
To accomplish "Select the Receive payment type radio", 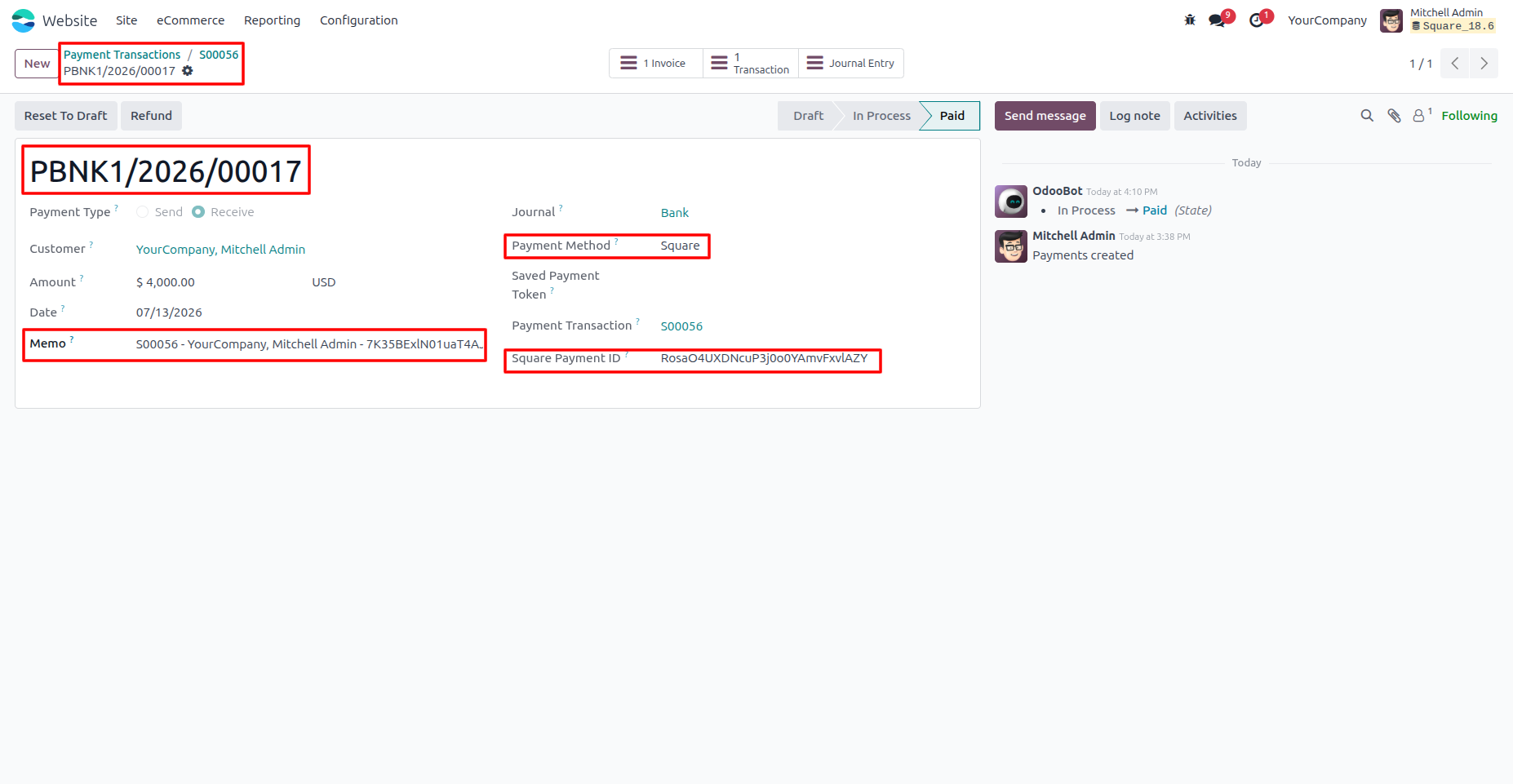I will (198, 212).
